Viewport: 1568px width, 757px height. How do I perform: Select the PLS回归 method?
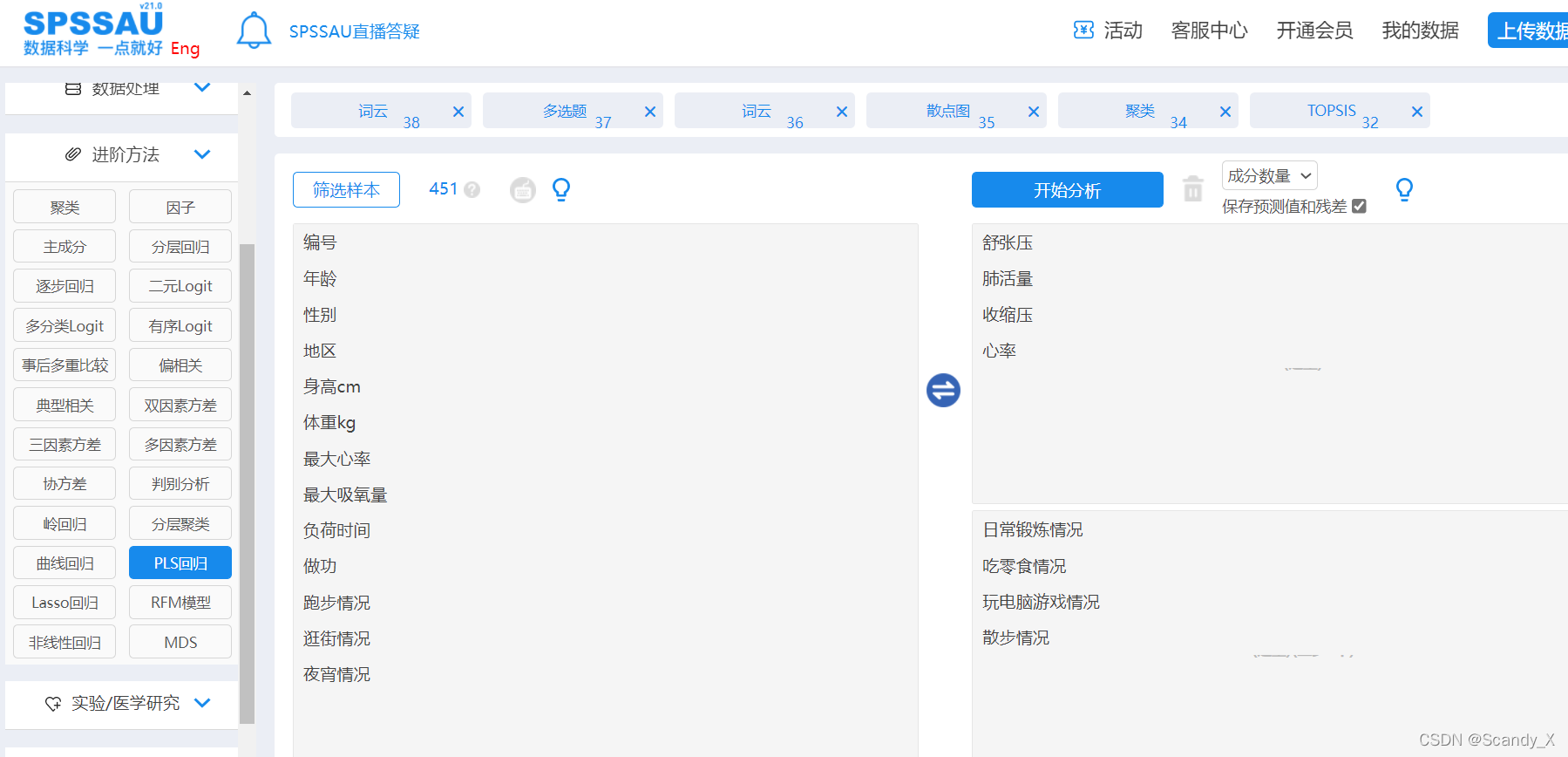tap(180, 563)
